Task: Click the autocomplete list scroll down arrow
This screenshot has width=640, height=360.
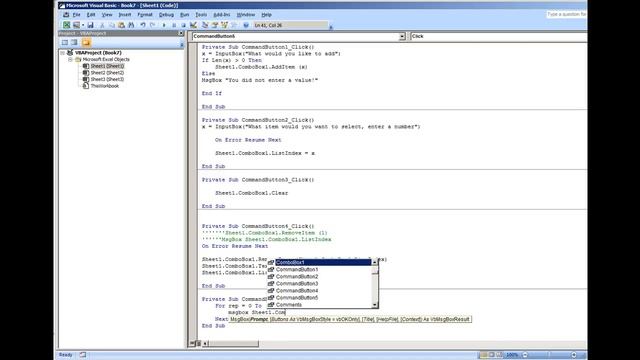Action: (375, 305)
